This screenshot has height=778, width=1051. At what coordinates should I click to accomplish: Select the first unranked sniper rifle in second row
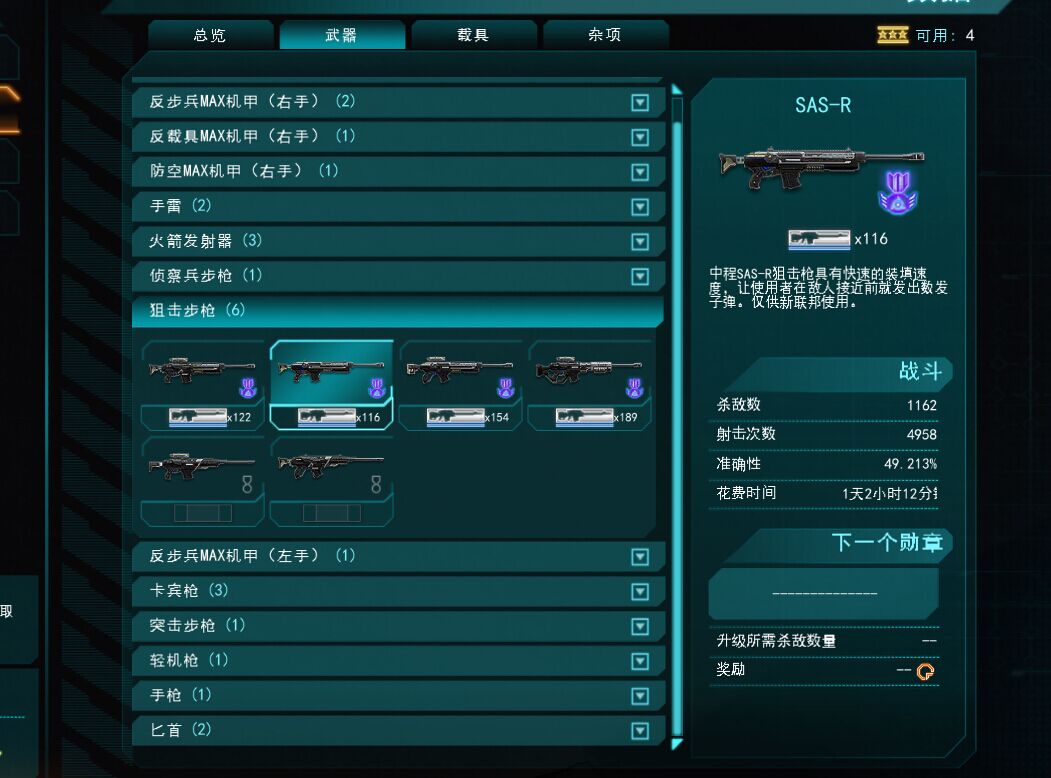coord(202,481)
